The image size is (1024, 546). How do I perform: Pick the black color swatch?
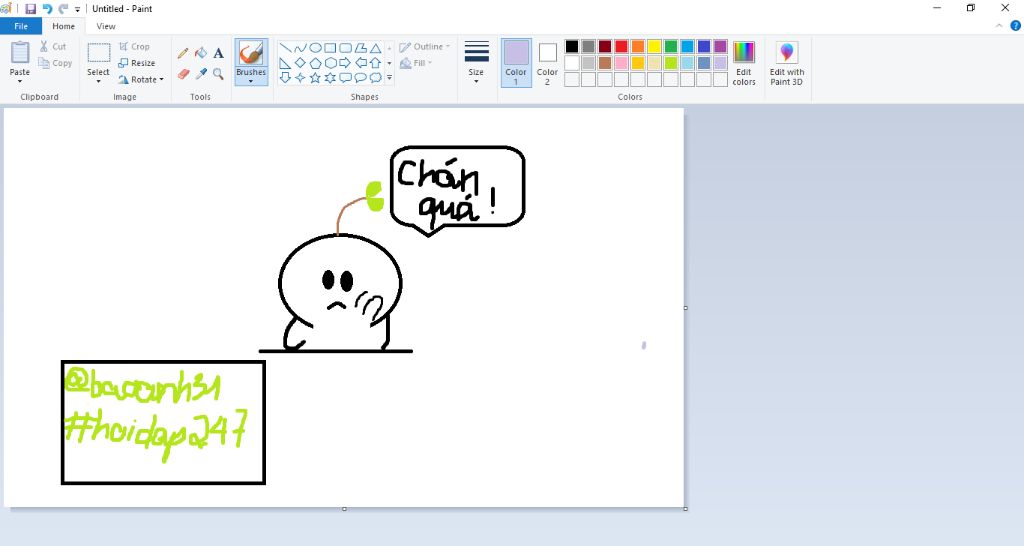click(x=572, y=46)
